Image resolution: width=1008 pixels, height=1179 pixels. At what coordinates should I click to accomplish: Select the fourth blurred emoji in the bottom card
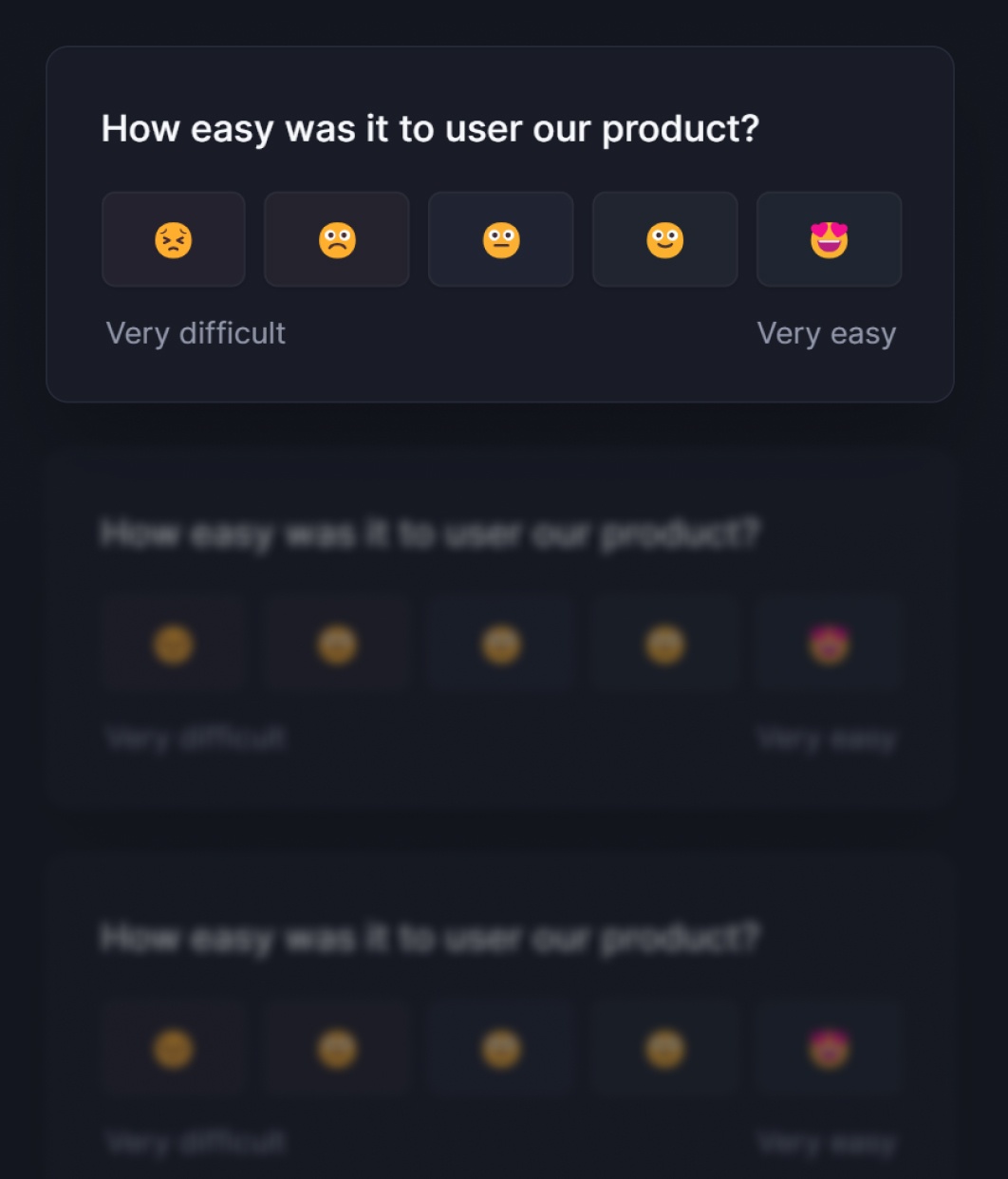(665, 1049)
